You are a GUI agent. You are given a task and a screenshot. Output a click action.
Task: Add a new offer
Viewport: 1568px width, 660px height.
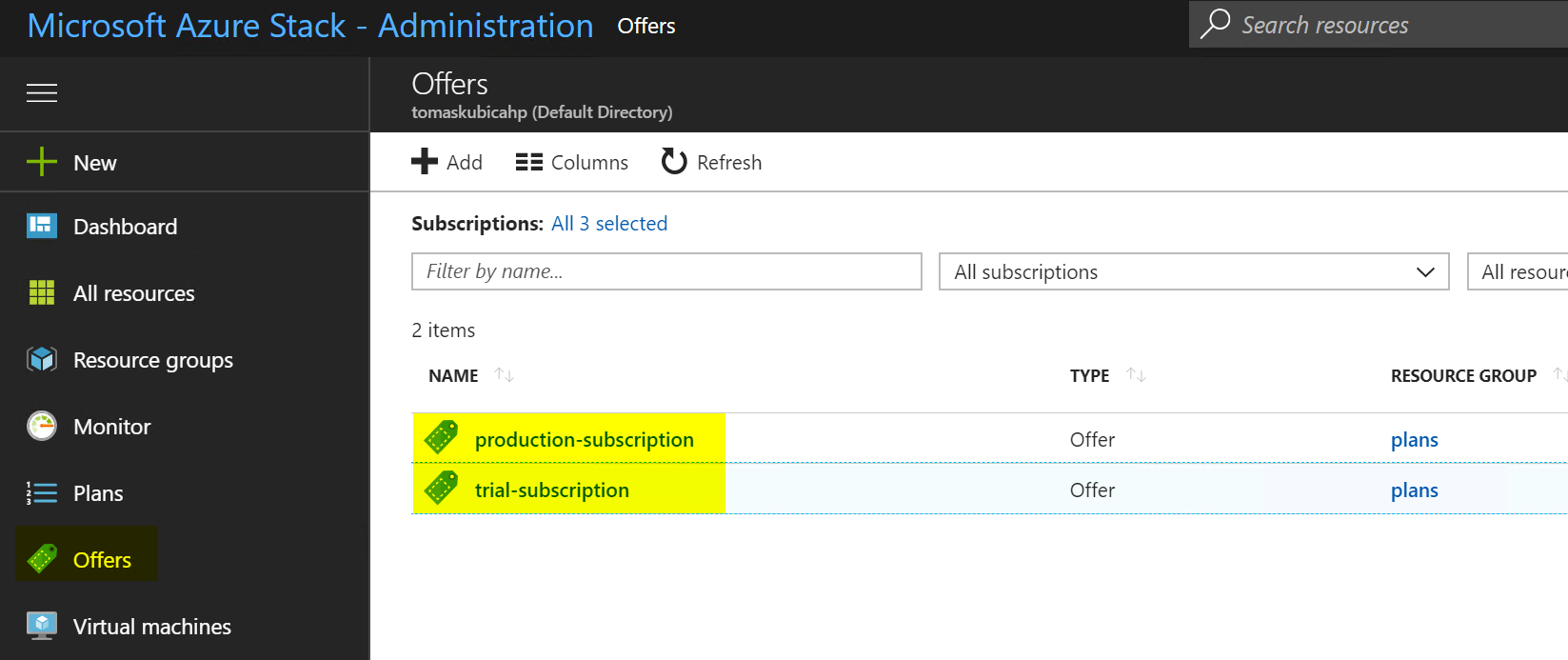pyautogui.click(x=447, y=162)
